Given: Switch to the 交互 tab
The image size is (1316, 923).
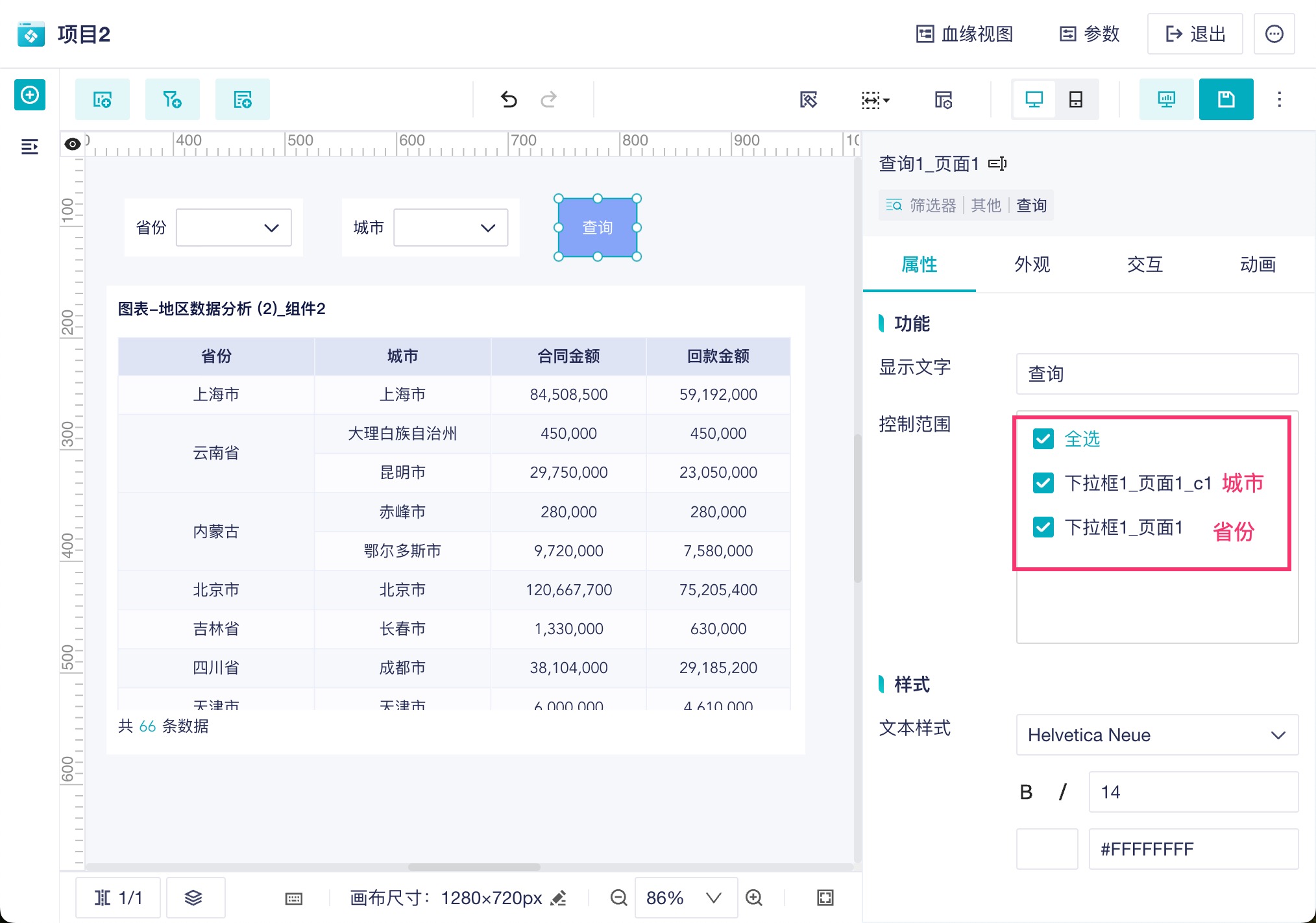Looking at the screenshot, I should pyautogui.click(x=1145, y=264).
